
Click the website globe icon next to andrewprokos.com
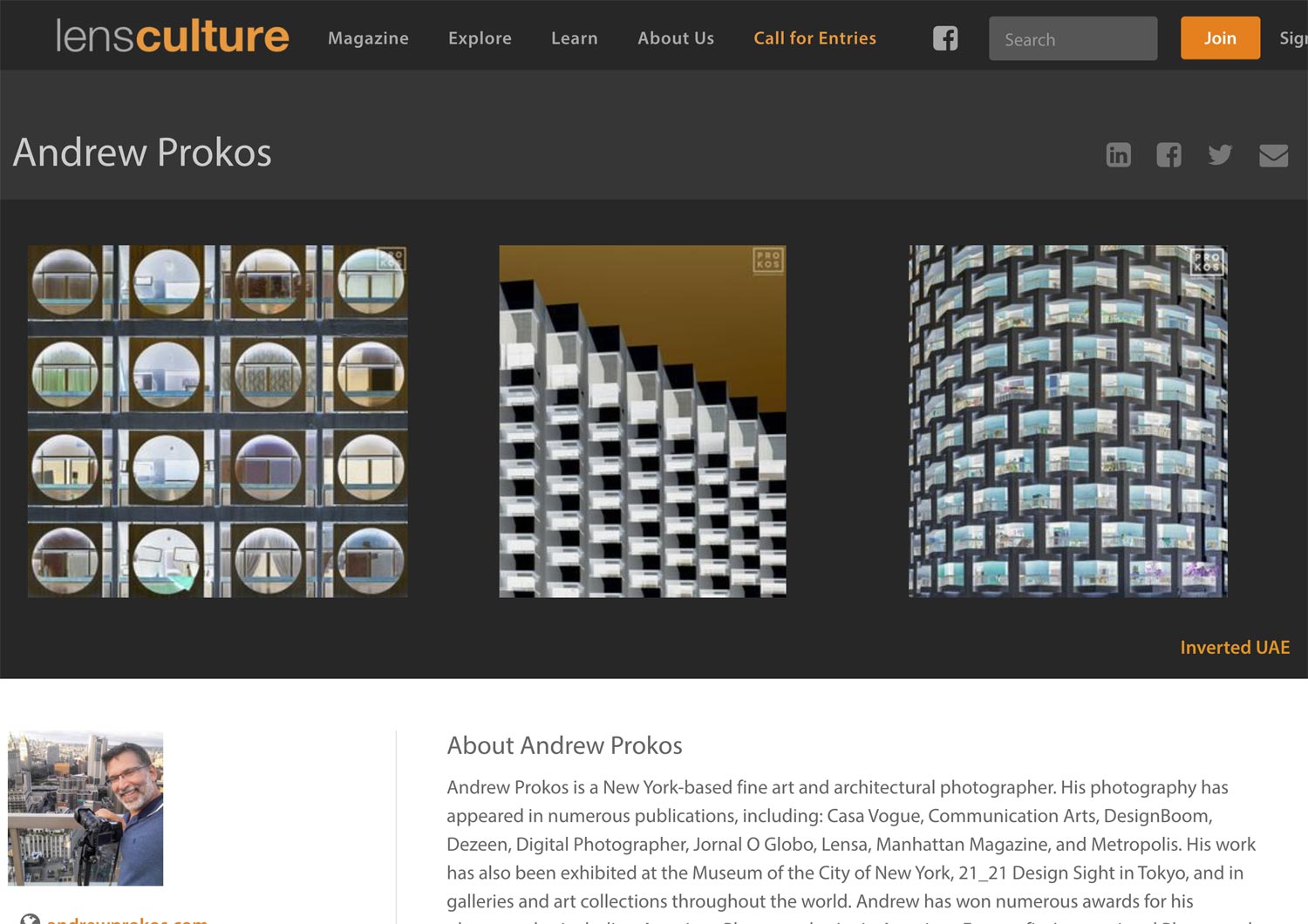coord(32,920)
